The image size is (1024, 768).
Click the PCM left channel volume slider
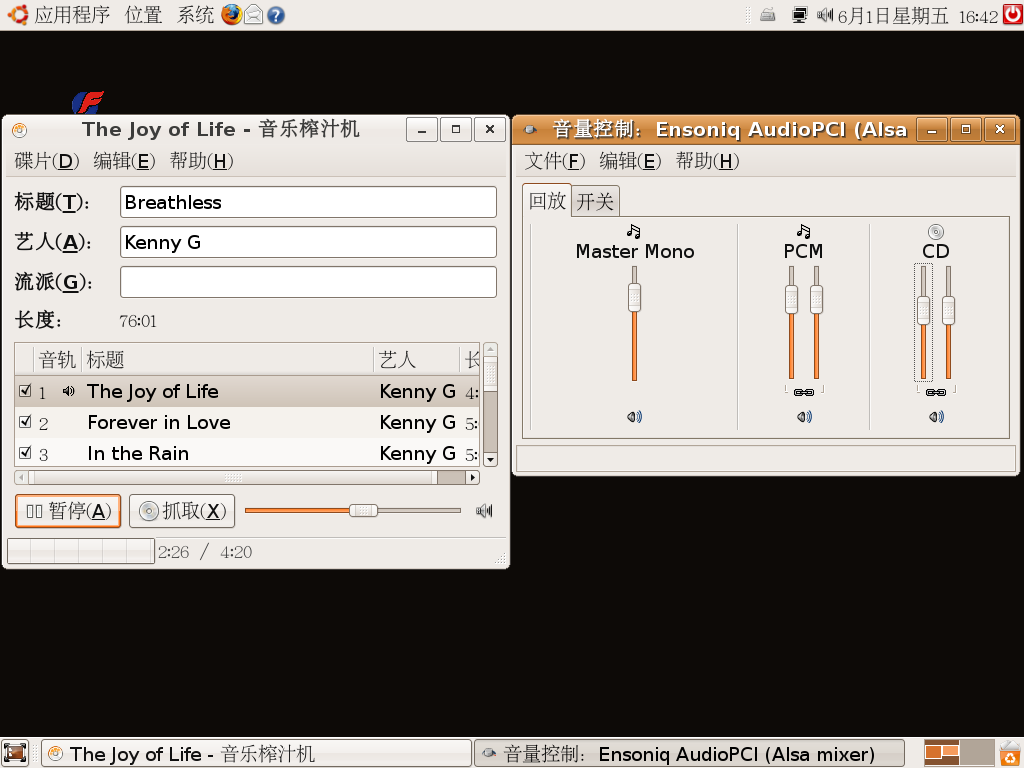[791, 323]
